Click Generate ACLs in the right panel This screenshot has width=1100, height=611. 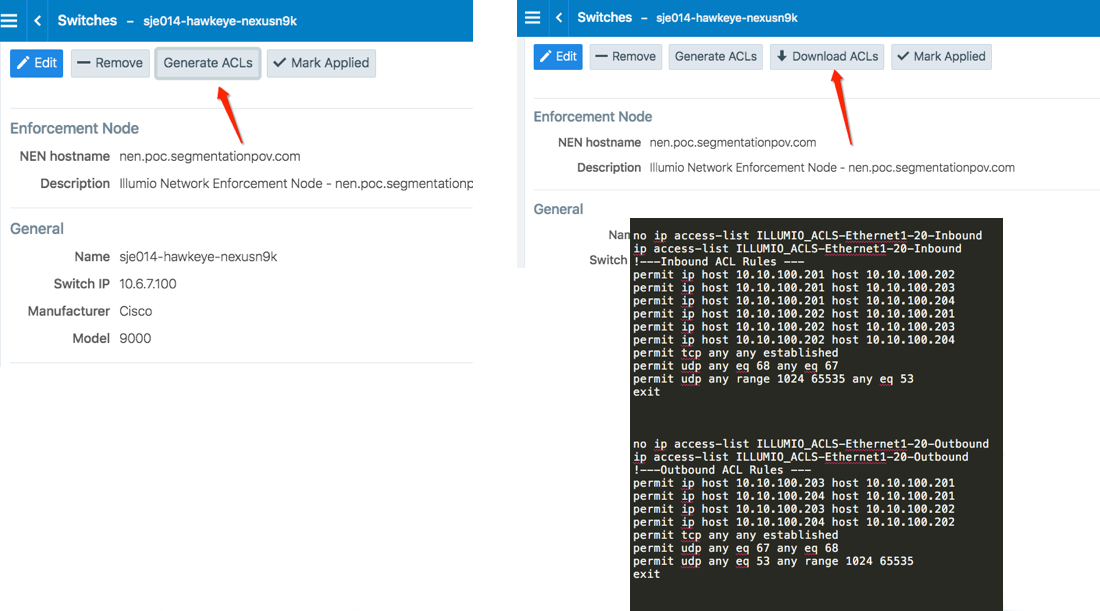(x=715, y=57)
